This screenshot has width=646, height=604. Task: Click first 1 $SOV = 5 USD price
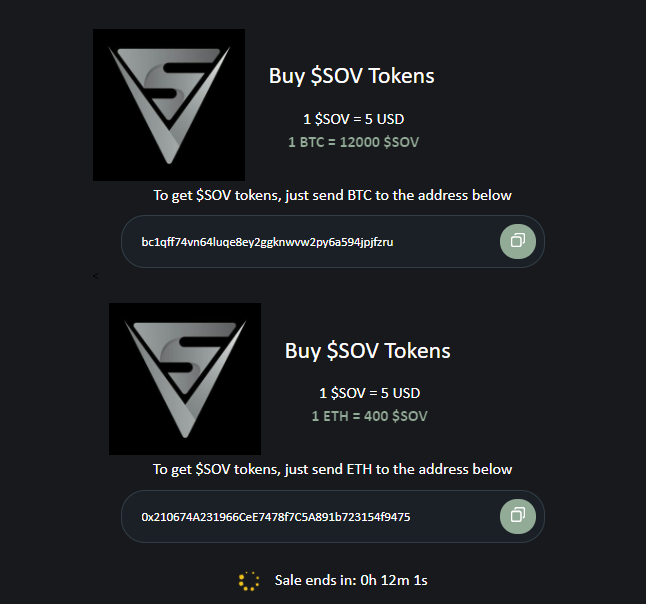click(x=353, y=119)
